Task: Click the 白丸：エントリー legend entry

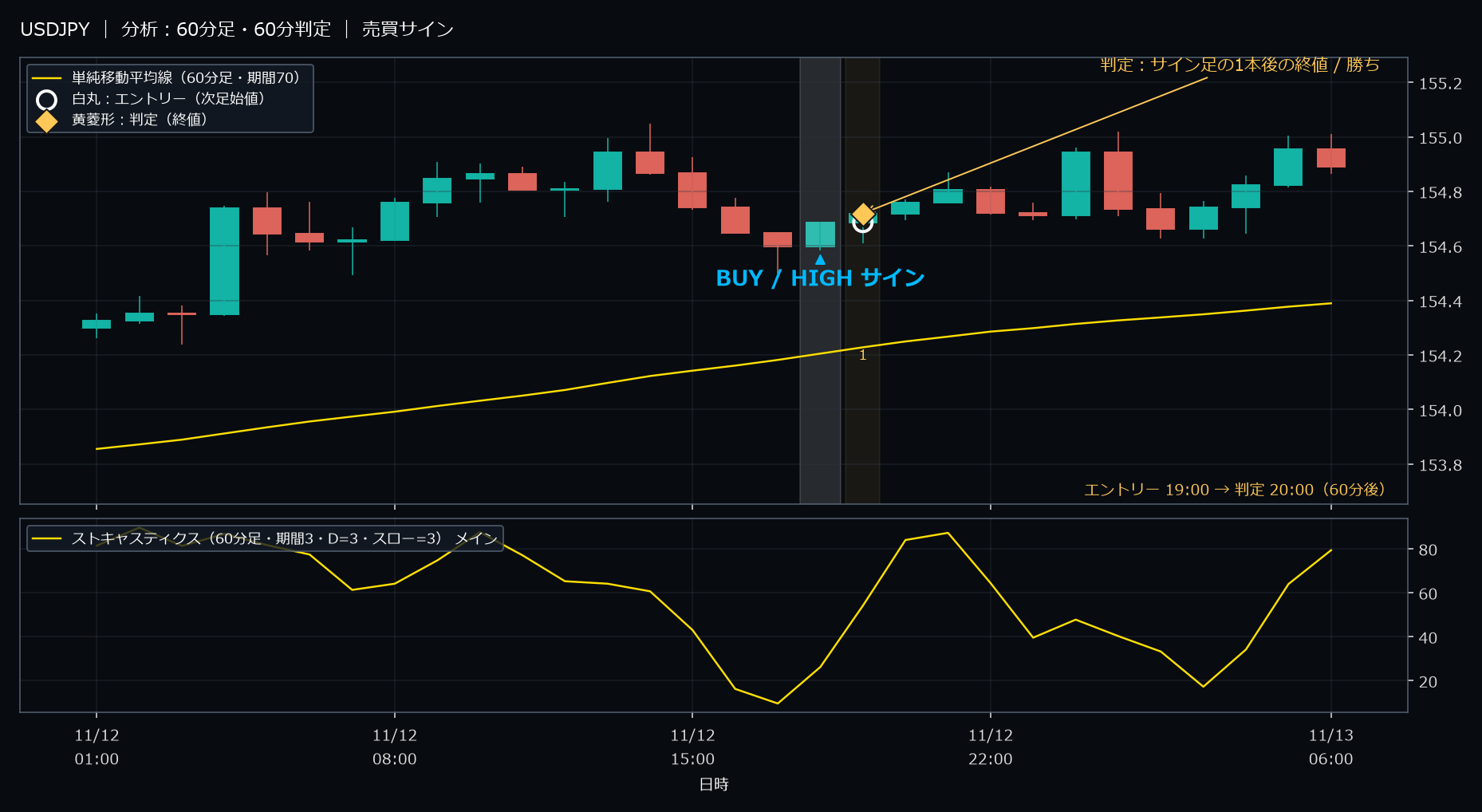Action: tap(168, 99)
